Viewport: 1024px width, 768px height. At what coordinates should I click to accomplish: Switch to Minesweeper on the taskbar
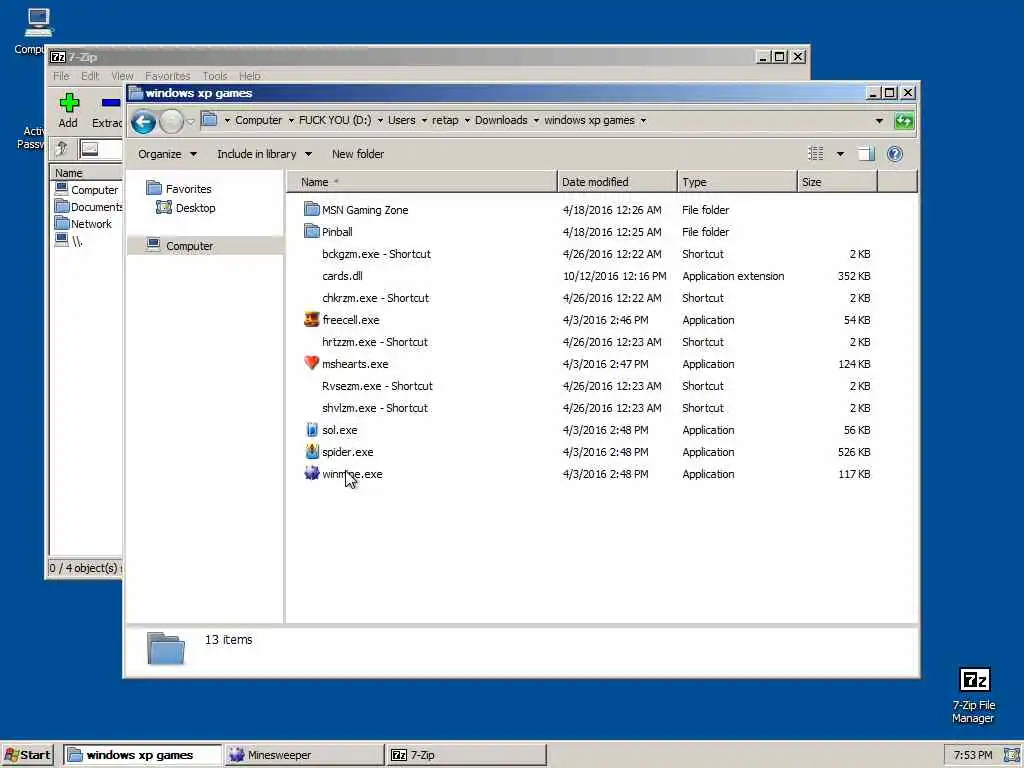[x=304, y=755]
